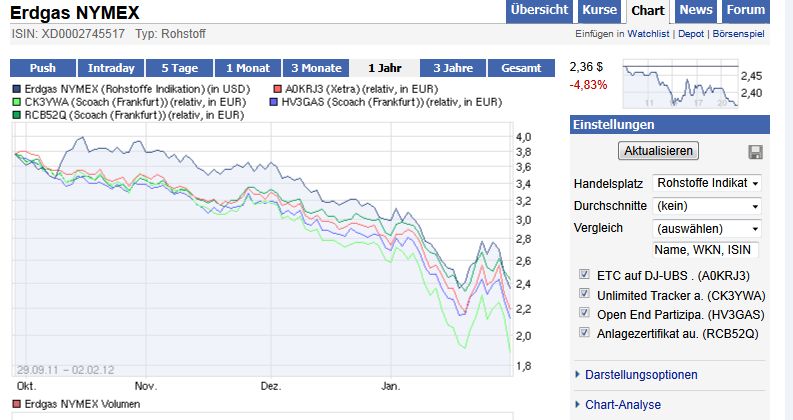Click the date range 29.09.11 – 02.02.12 label

66,370
